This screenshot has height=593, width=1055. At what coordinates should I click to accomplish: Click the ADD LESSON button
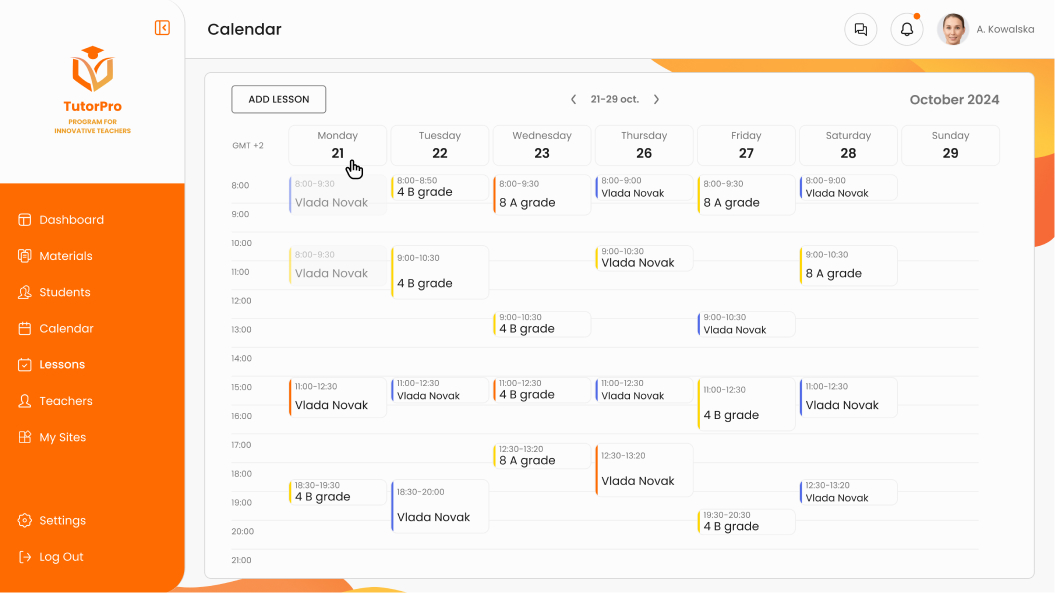pos(278,99)
